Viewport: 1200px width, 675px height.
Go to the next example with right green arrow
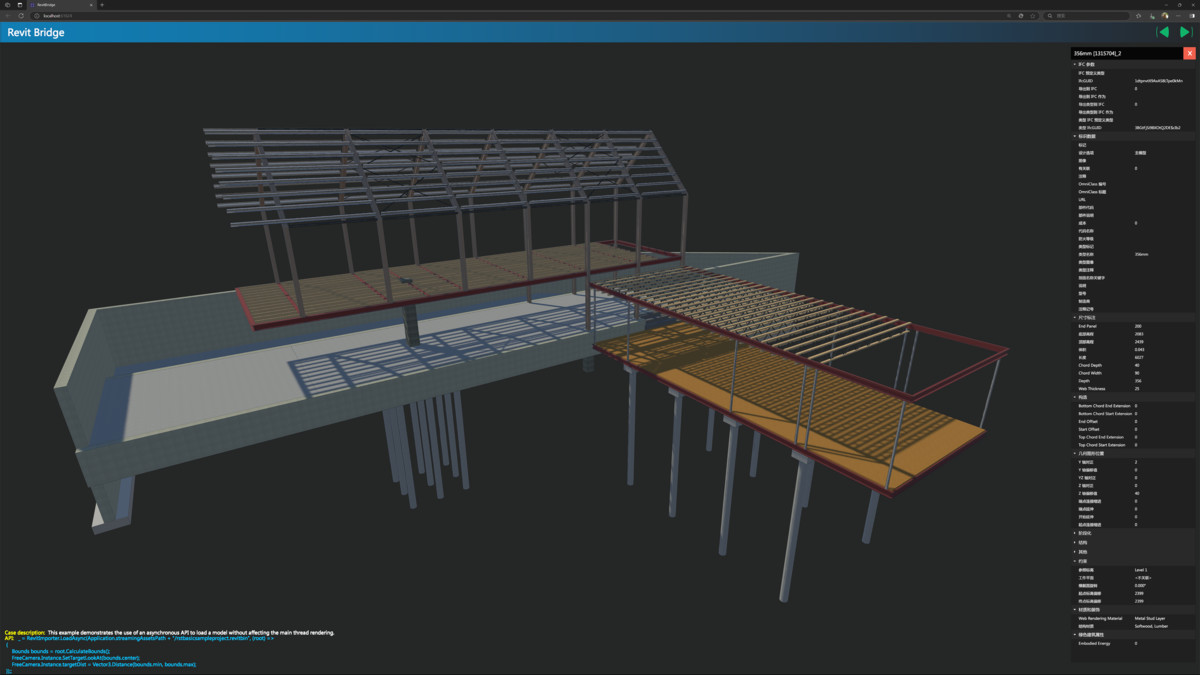point(1185,32)
